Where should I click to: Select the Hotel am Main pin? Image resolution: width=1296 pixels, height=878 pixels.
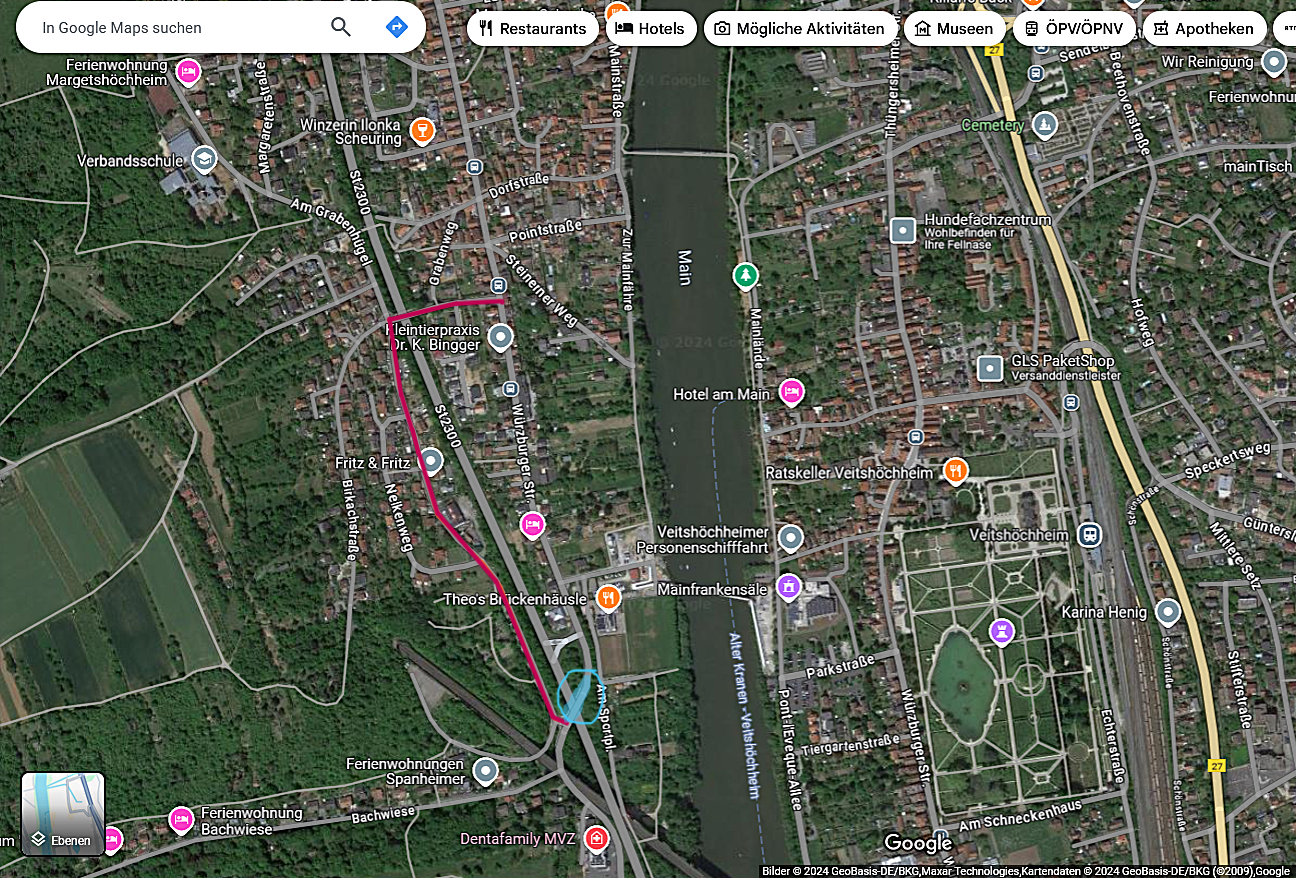point(791,392)
